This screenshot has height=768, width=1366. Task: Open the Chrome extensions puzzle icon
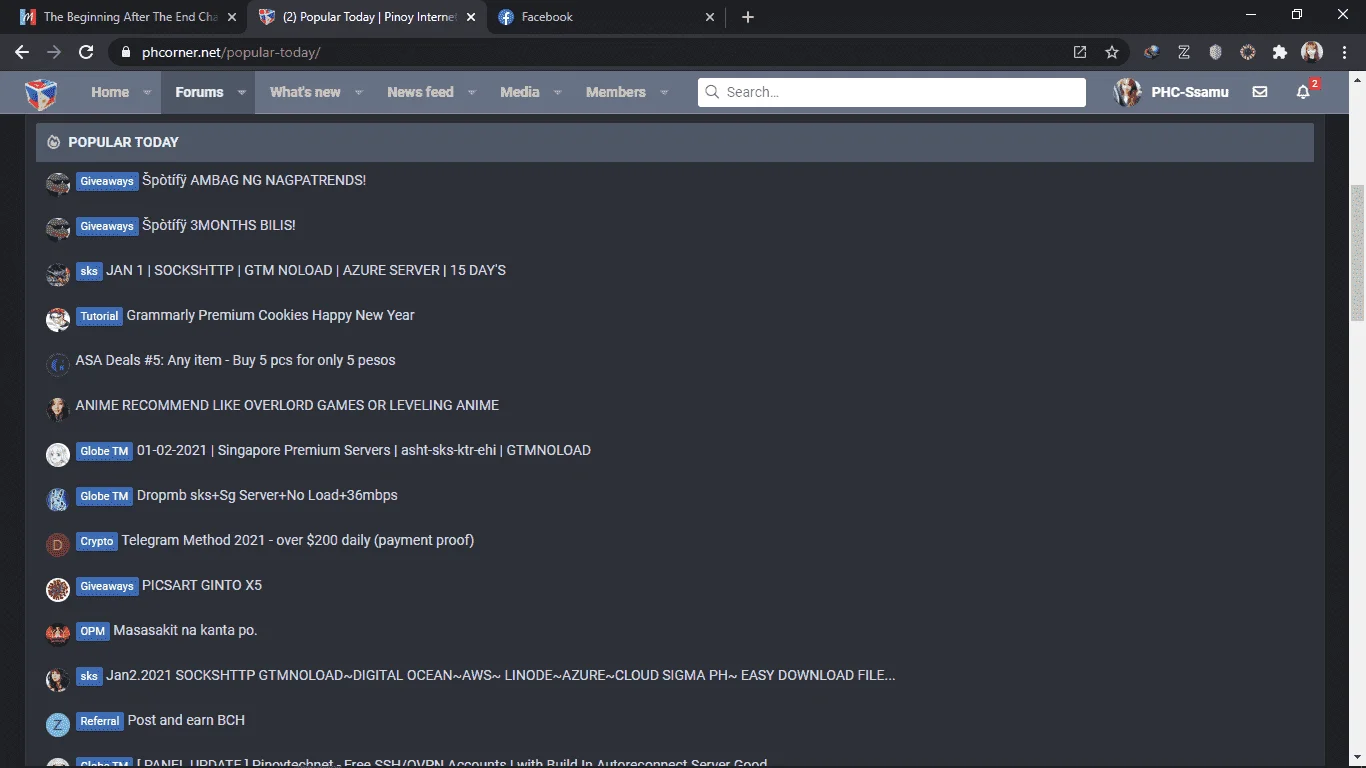click(x=1279, y=52)
